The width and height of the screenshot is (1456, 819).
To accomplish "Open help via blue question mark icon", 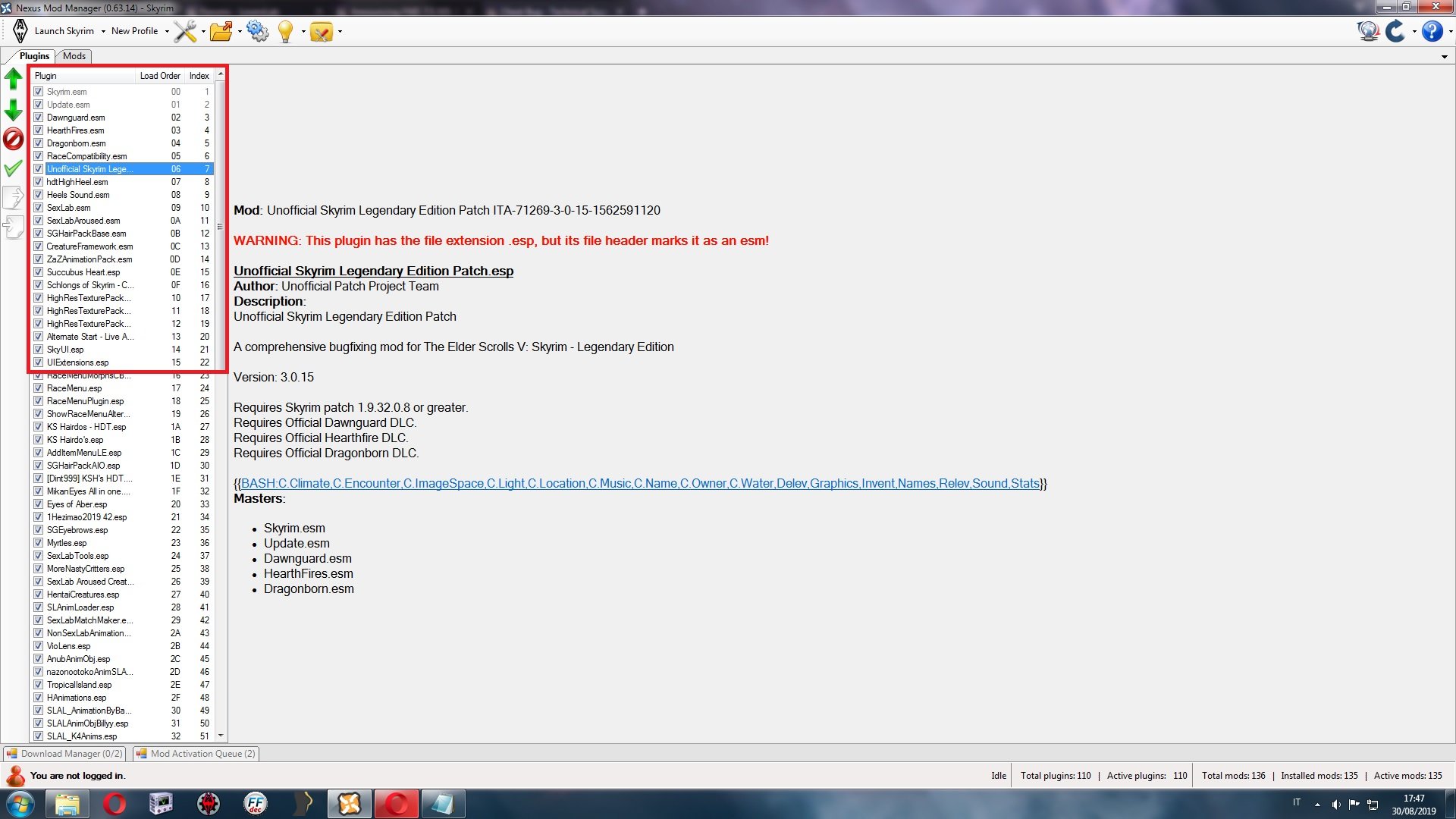I will click(x=1432, y=31).
